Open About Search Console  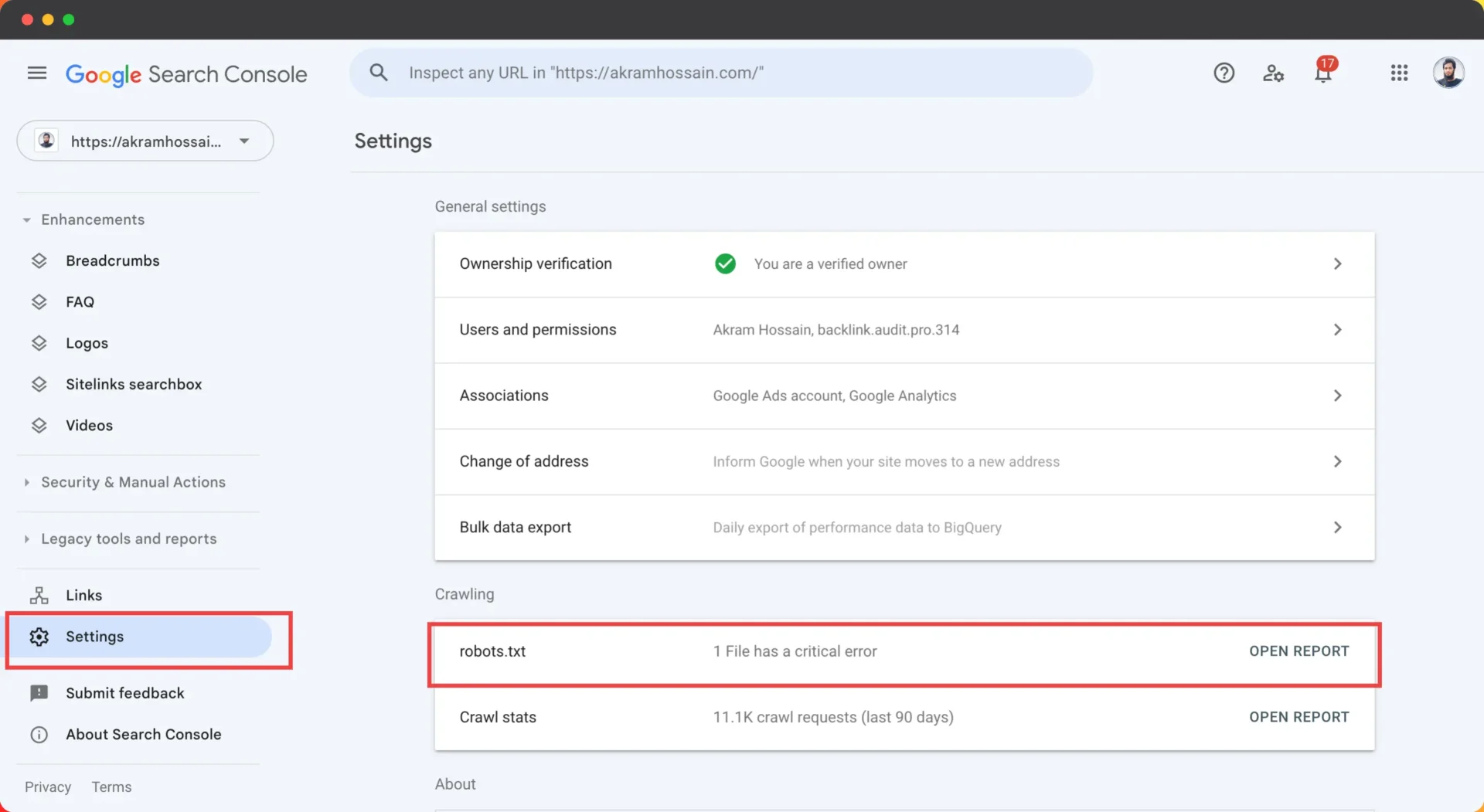coord(144,734)
